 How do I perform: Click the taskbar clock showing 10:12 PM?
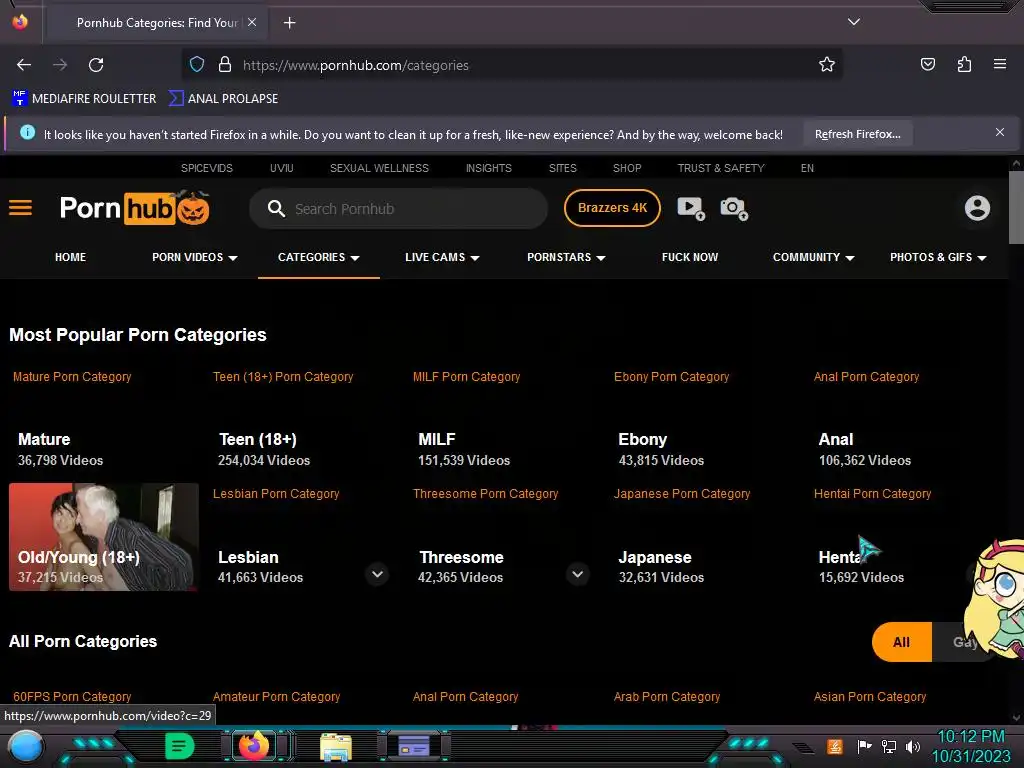click(x=971, y=737)
